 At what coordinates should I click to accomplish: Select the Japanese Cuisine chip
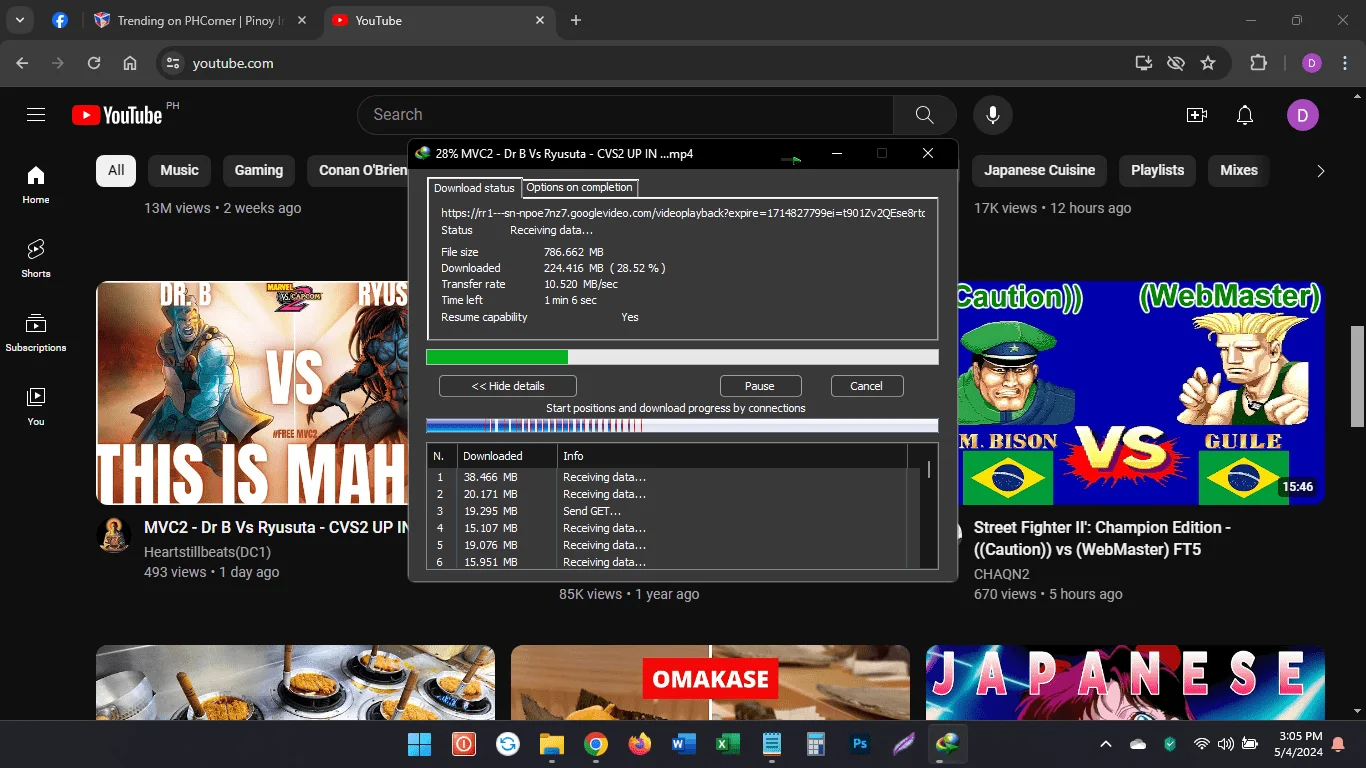(x=1040, y=170)
